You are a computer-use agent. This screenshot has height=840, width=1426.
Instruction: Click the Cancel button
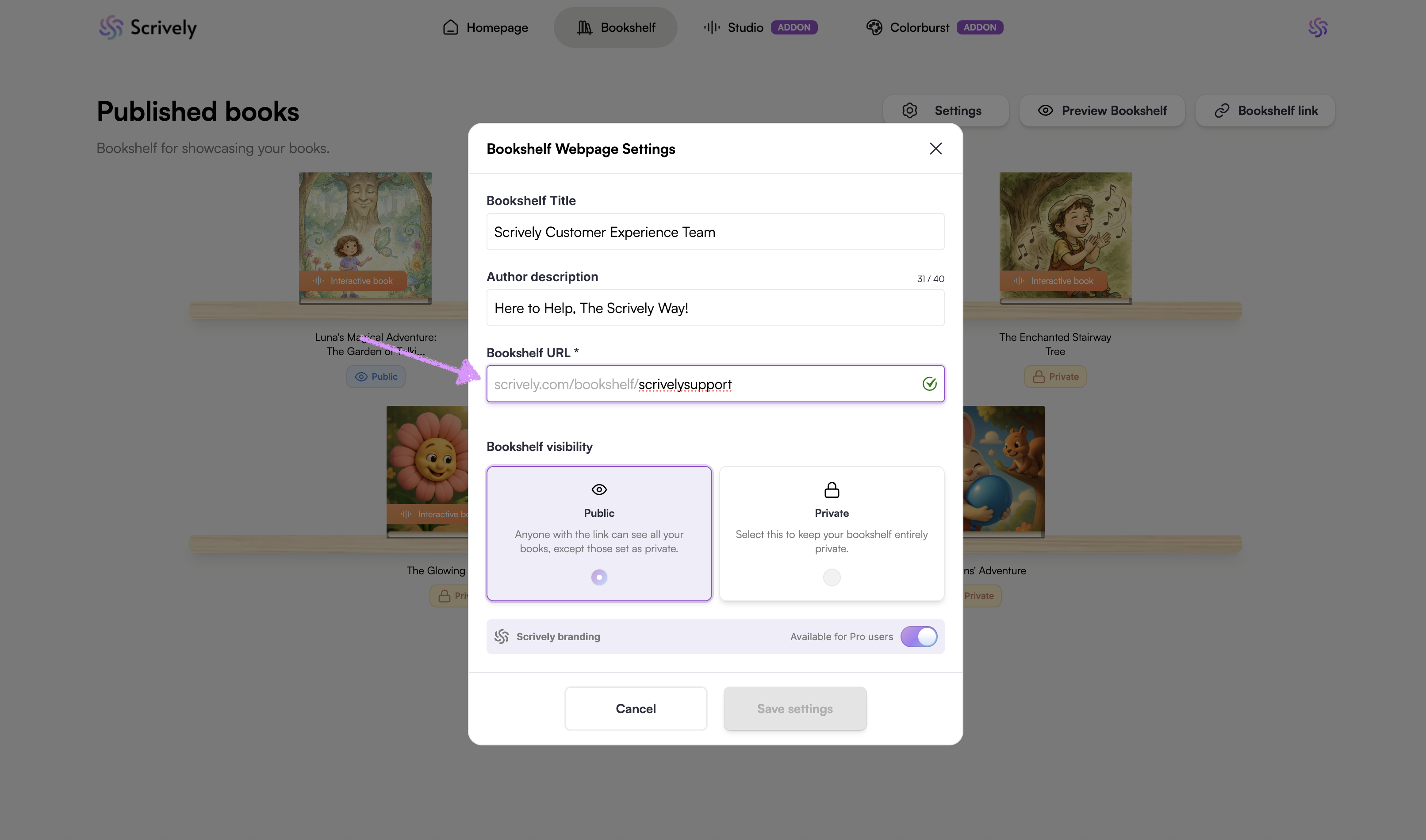636,708
